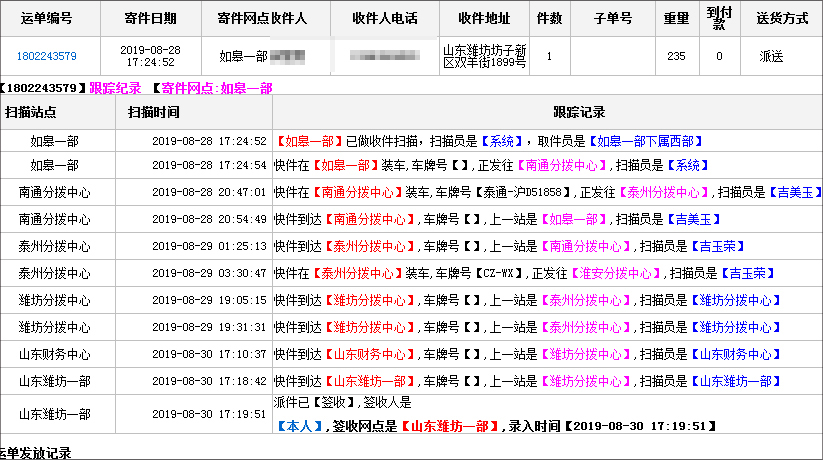Click 南通分拨中心 destination in 17:24:54 row

(561, 165)
